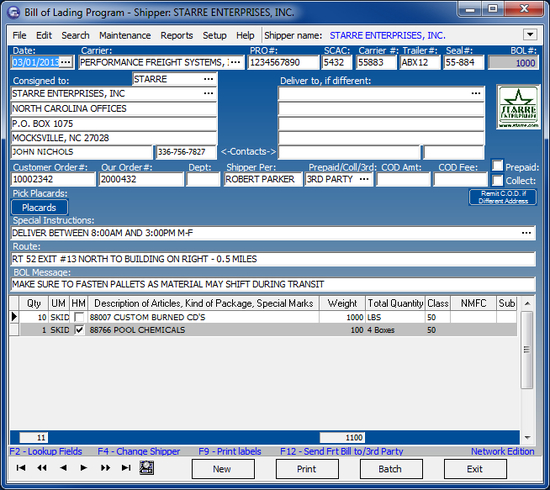
Task: Open the STARRE ENTERPRISES, INC name lookup ellipsis
Action: (209, 94)
